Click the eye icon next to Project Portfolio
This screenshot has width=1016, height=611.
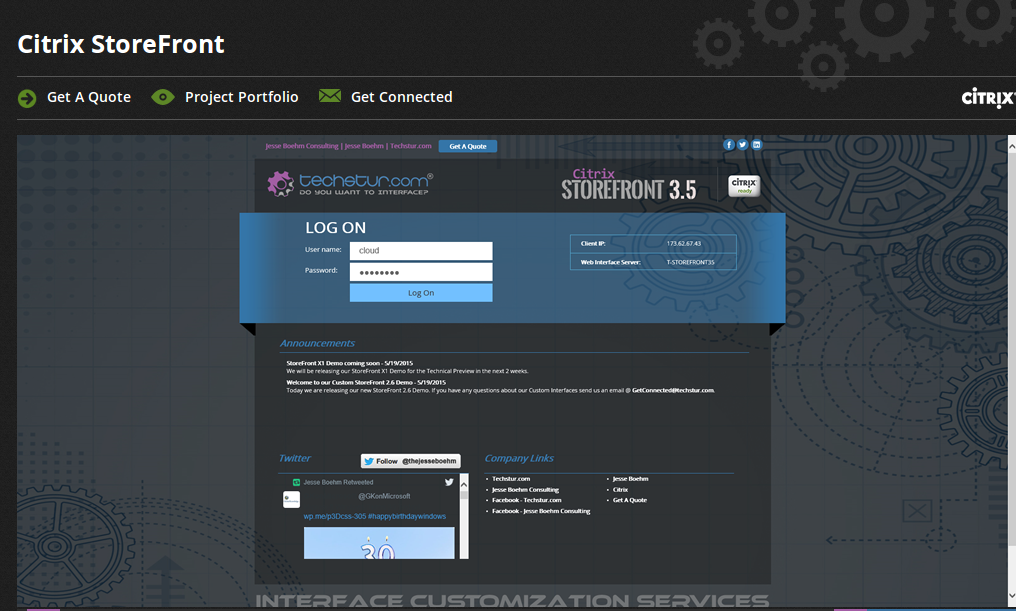coord(162,97)
